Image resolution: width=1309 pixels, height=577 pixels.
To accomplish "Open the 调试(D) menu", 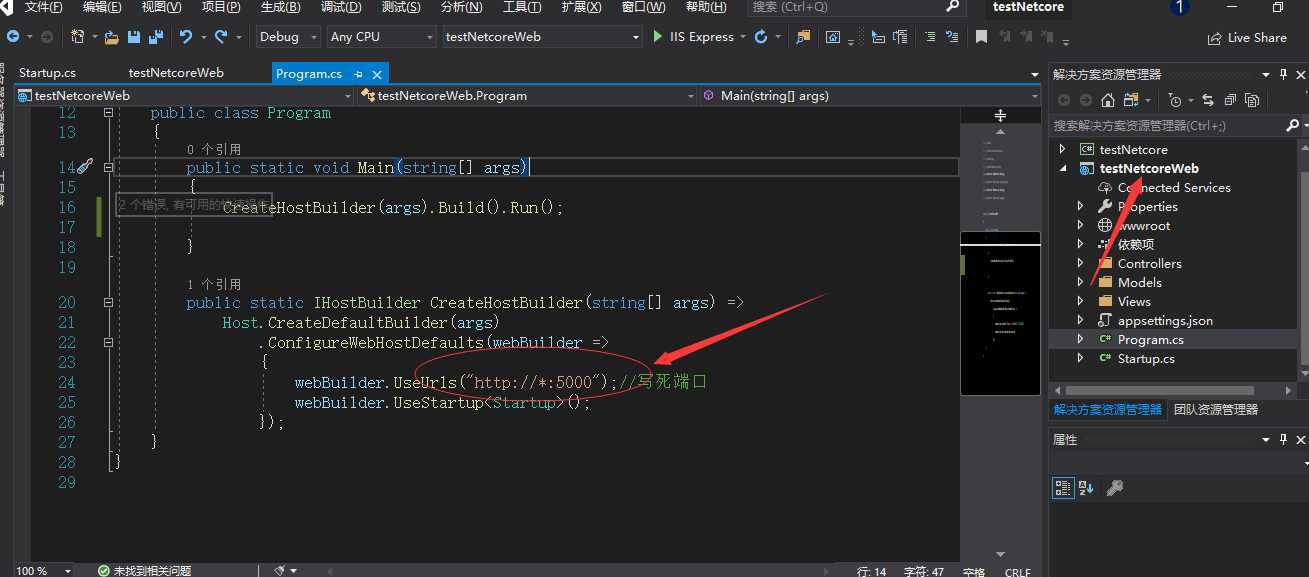I will pyautogui.click(x=342, y=7).
